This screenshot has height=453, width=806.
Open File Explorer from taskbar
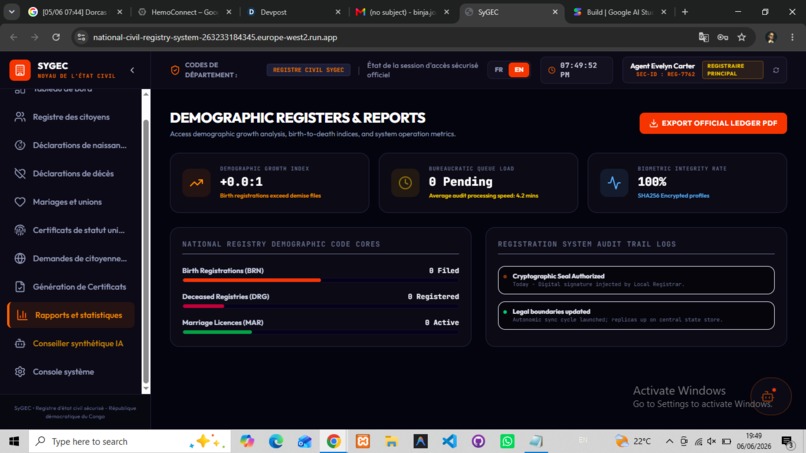pos(391,441)
